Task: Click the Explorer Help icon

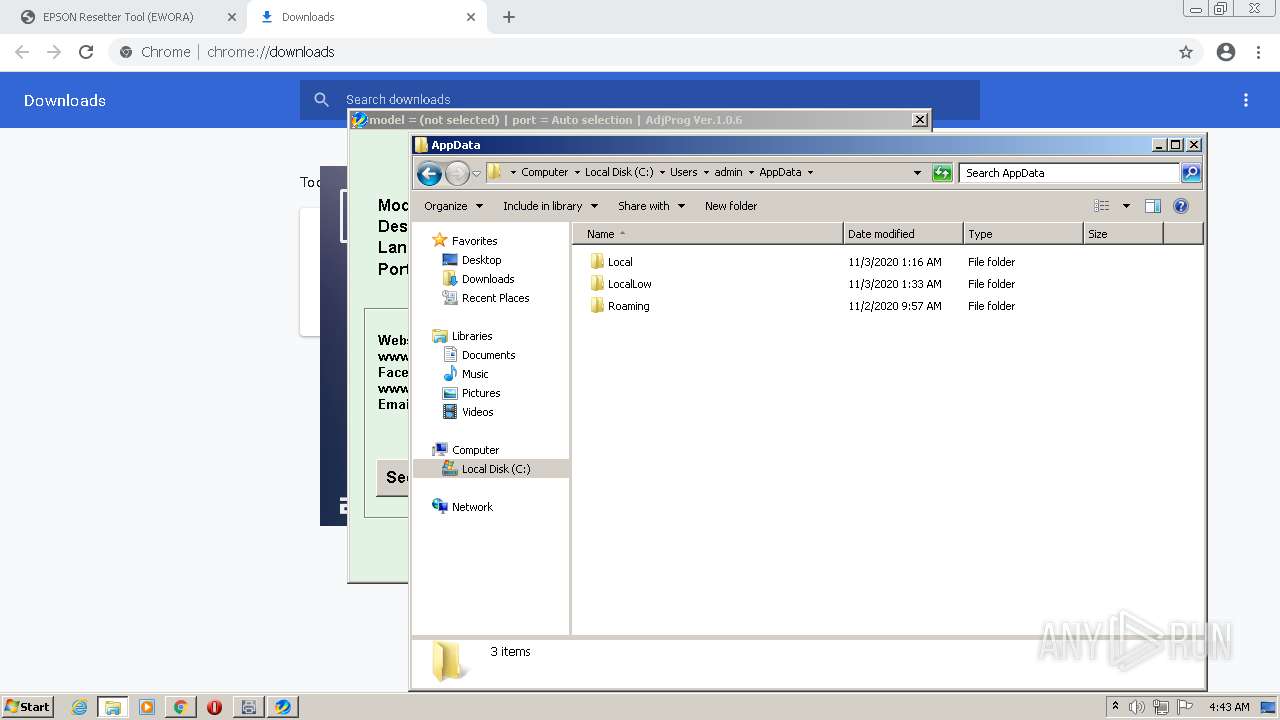Action: pos(1181,206)
